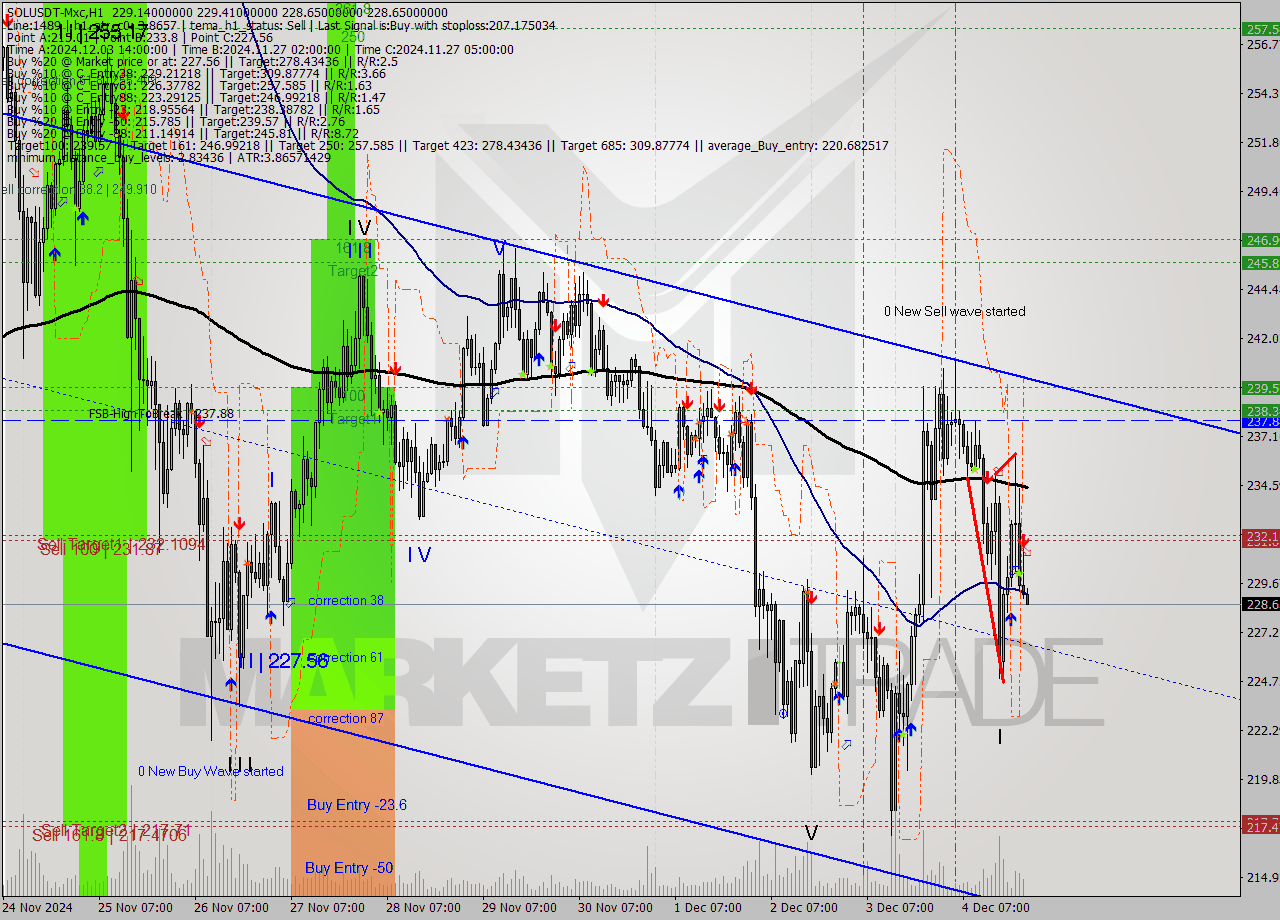
Task: Click the 237.1 value on price axis
Action: [x=1261, y=436]
